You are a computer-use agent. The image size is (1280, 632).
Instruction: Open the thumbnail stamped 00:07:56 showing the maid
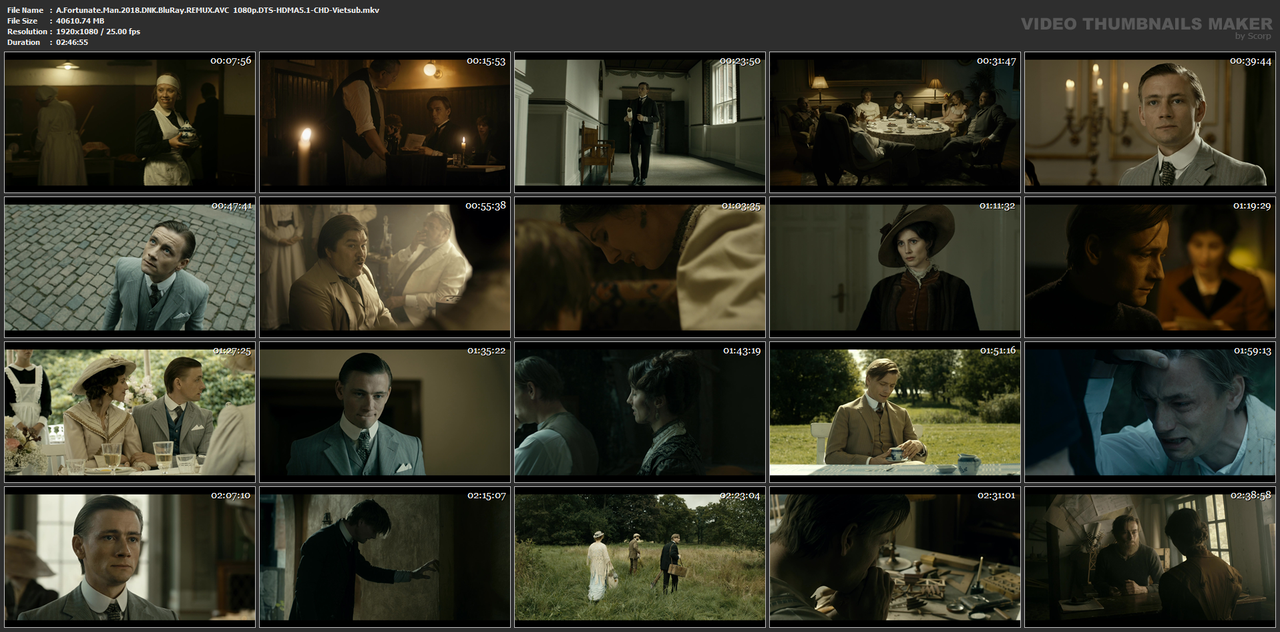coord(130,122)
